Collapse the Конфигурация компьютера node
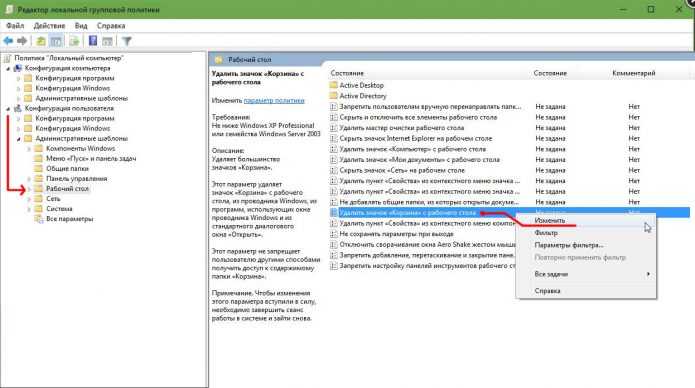The image size is (695, 388). (x=8, y=69)
